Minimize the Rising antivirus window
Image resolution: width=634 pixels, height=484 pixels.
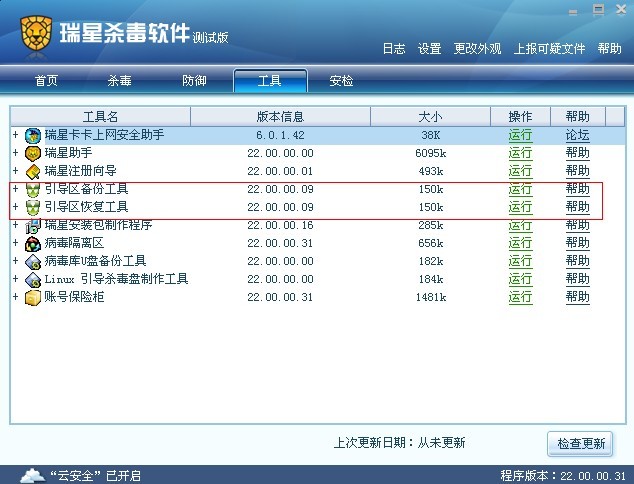(573, 12)
